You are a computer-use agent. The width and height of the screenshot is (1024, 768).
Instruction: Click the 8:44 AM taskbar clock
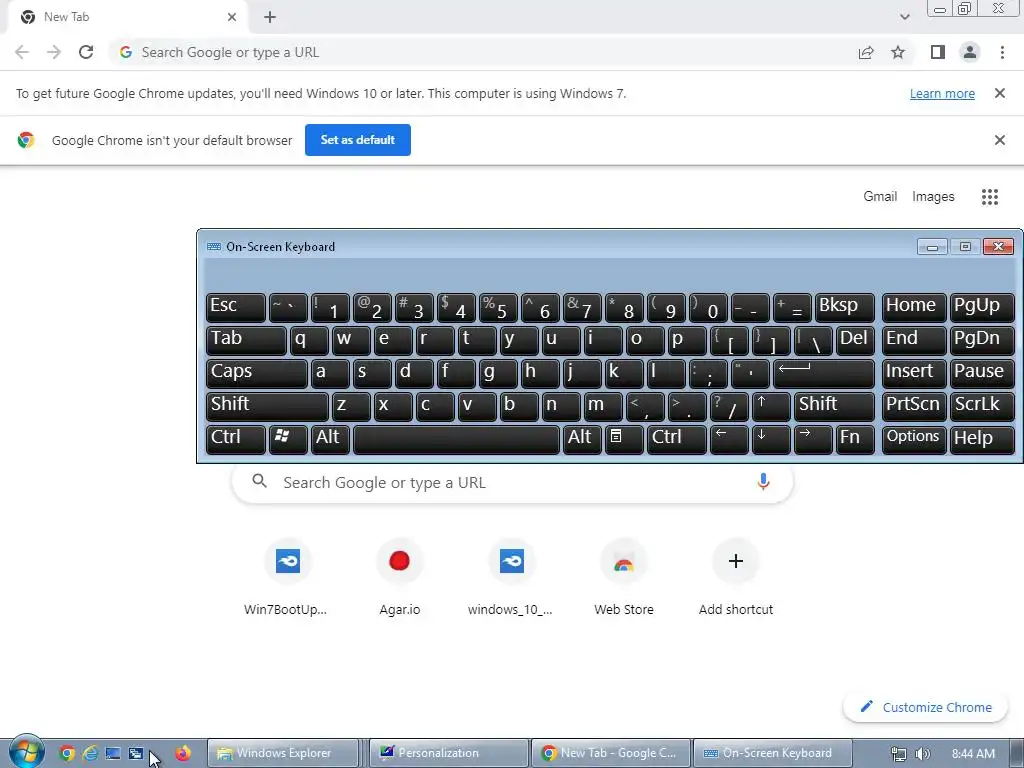tap(973, 754)
